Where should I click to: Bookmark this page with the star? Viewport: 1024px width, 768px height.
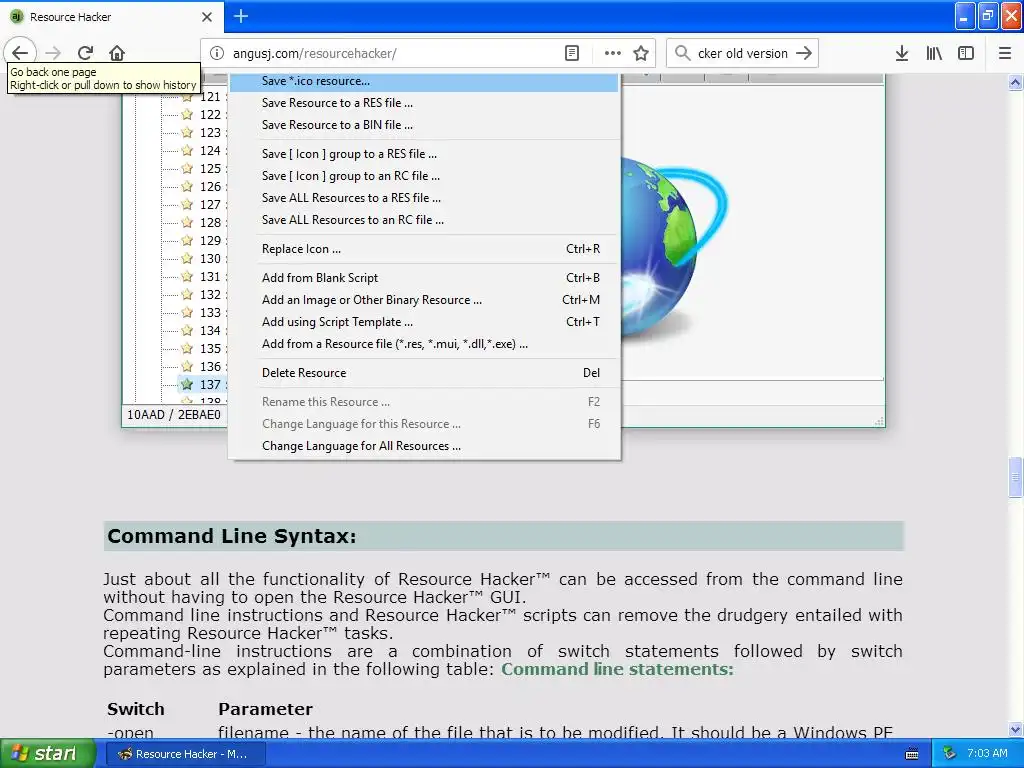[x=641, y=54]
